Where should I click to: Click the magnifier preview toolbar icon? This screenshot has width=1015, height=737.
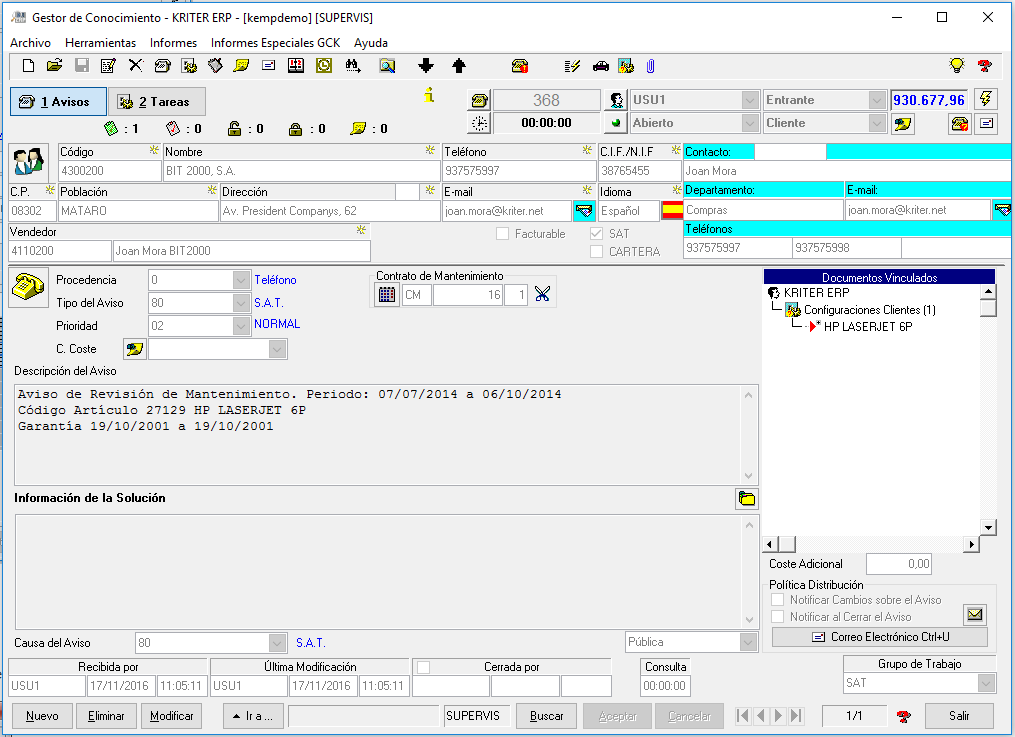(387, 65)
